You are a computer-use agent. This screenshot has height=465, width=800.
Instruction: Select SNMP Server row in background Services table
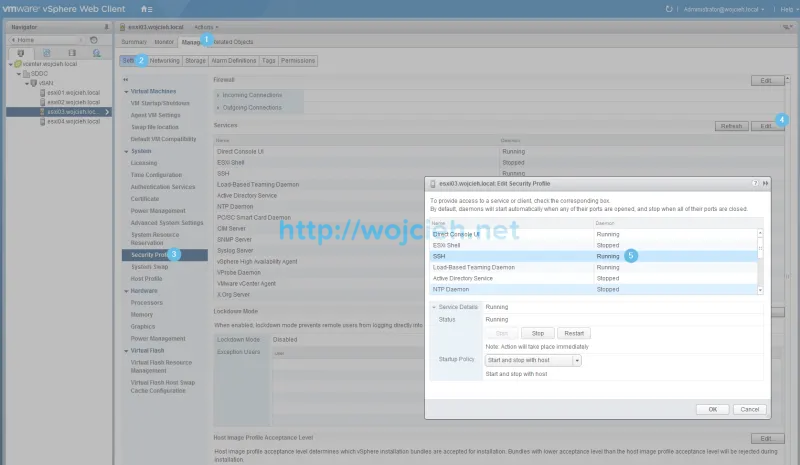coord(319,239)
